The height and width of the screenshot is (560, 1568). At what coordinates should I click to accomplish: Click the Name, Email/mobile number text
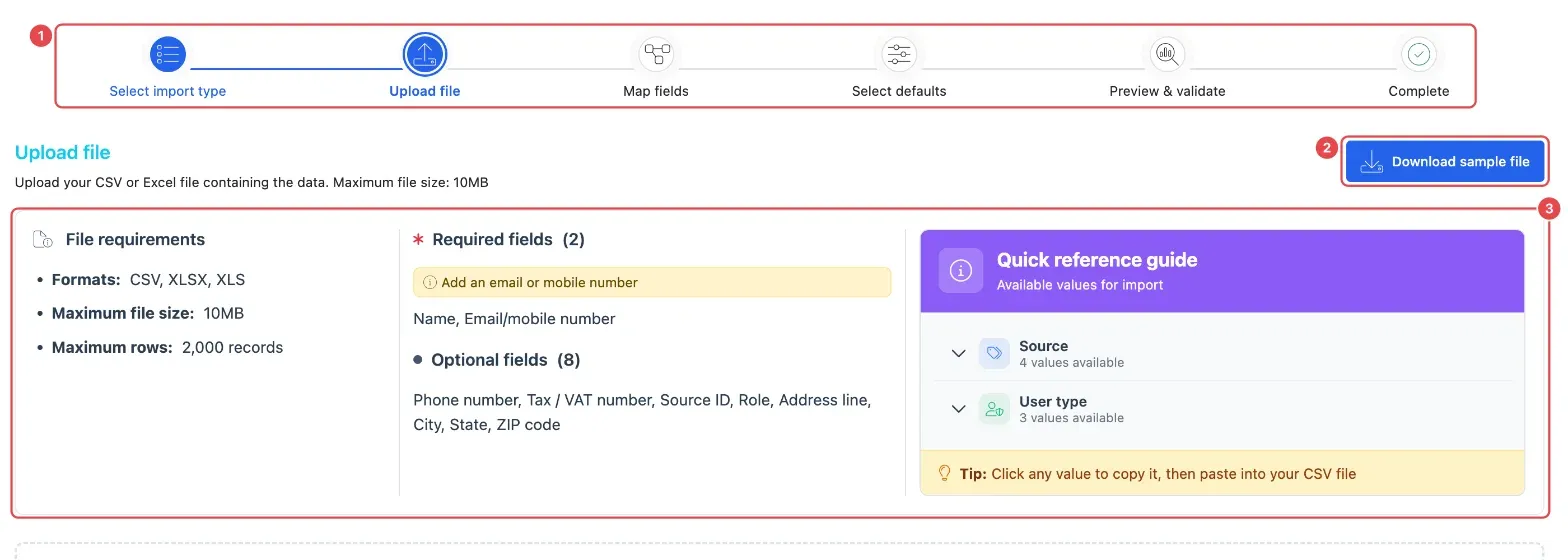pyautogui.click(x=514, y=319)
